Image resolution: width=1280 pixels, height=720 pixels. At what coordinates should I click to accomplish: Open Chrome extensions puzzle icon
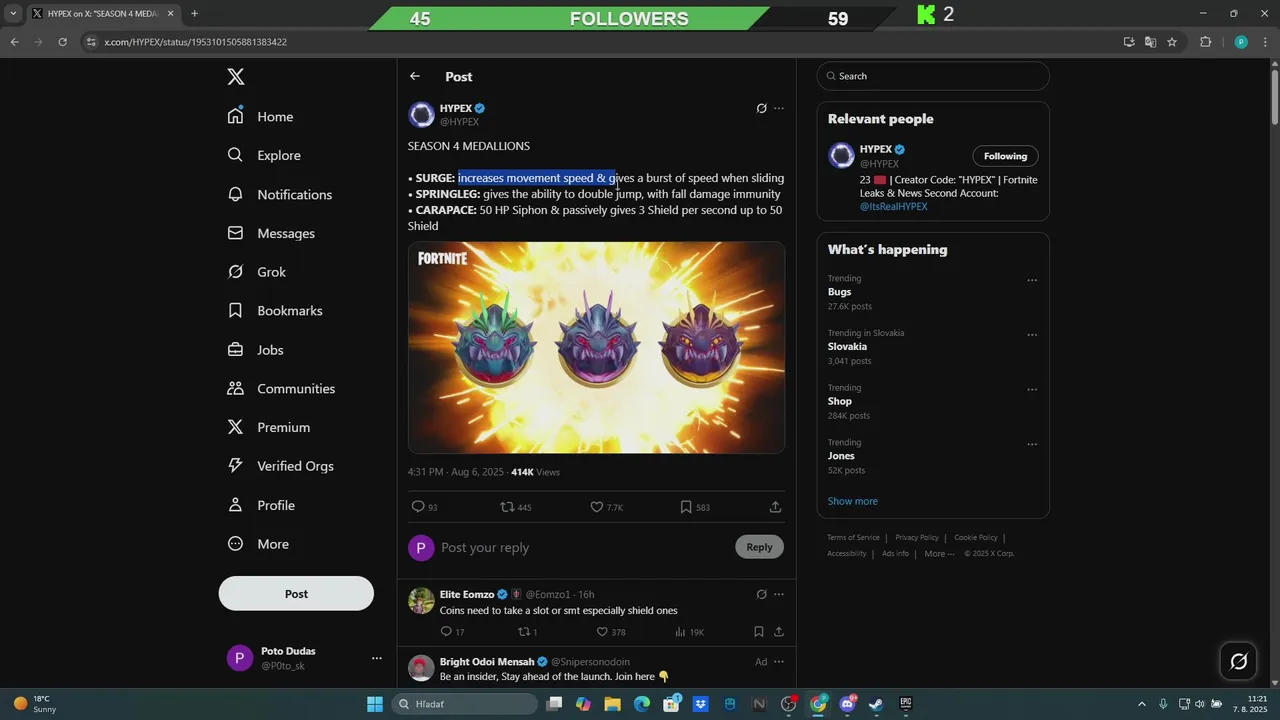(1205, 42)
